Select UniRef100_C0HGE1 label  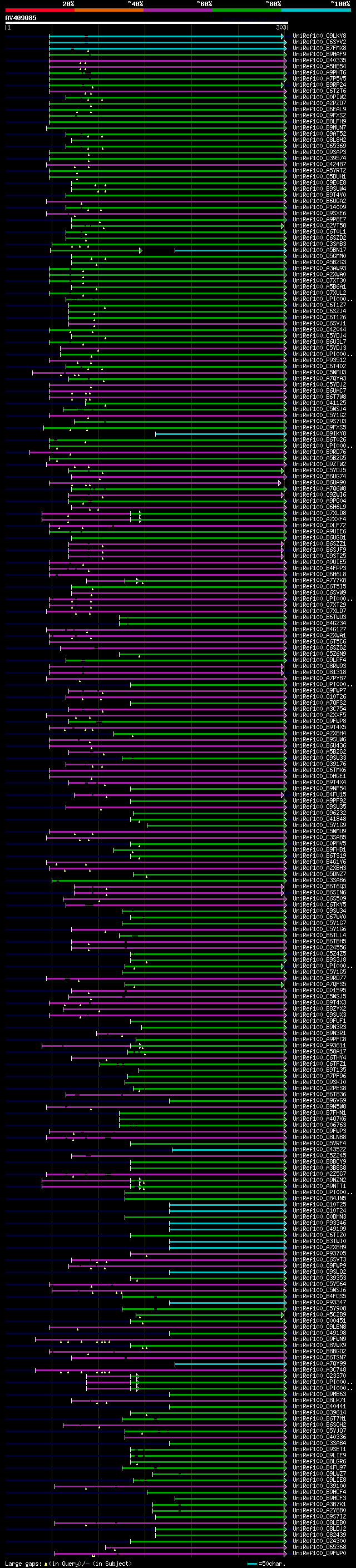[319, 776]
